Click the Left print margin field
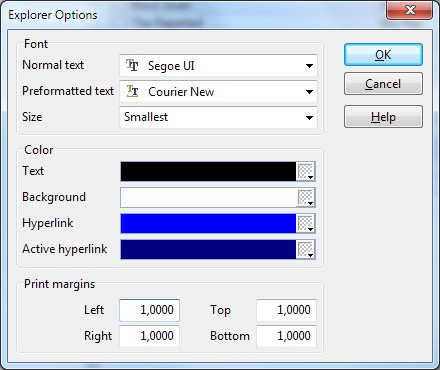The image size is (440, 370). point(150,310)
